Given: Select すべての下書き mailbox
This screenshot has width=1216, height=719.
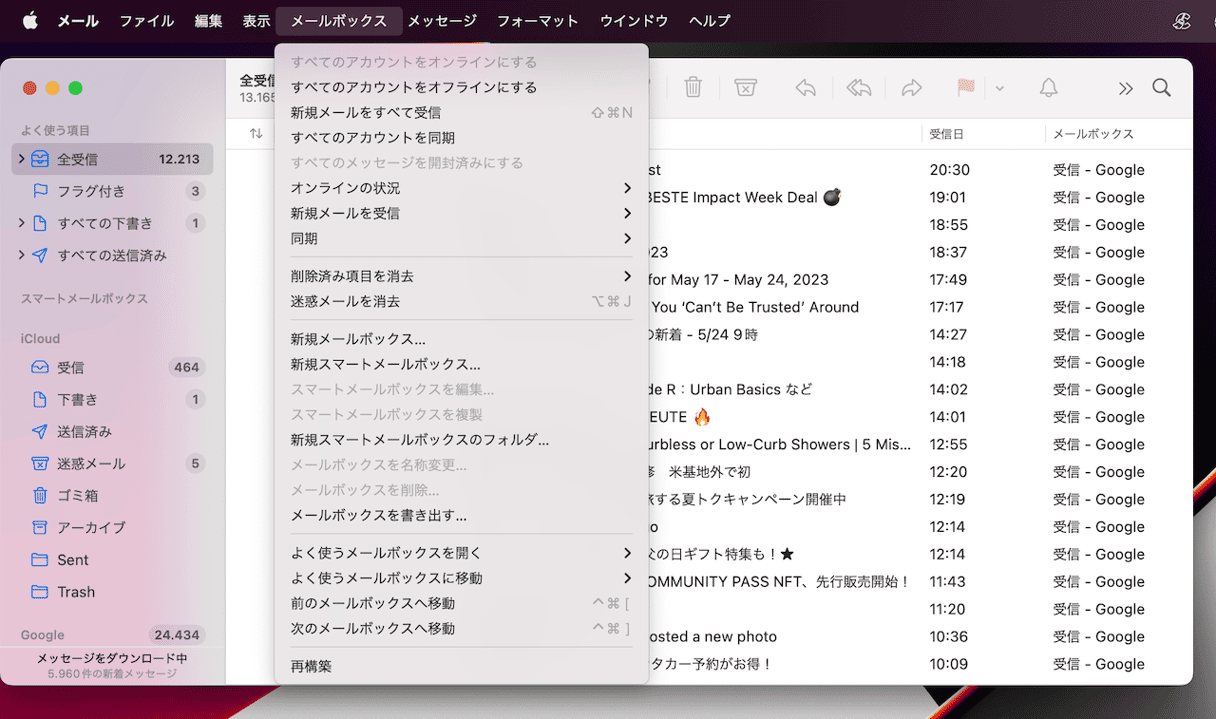Looking at the screenshot, I should point(112,223).
